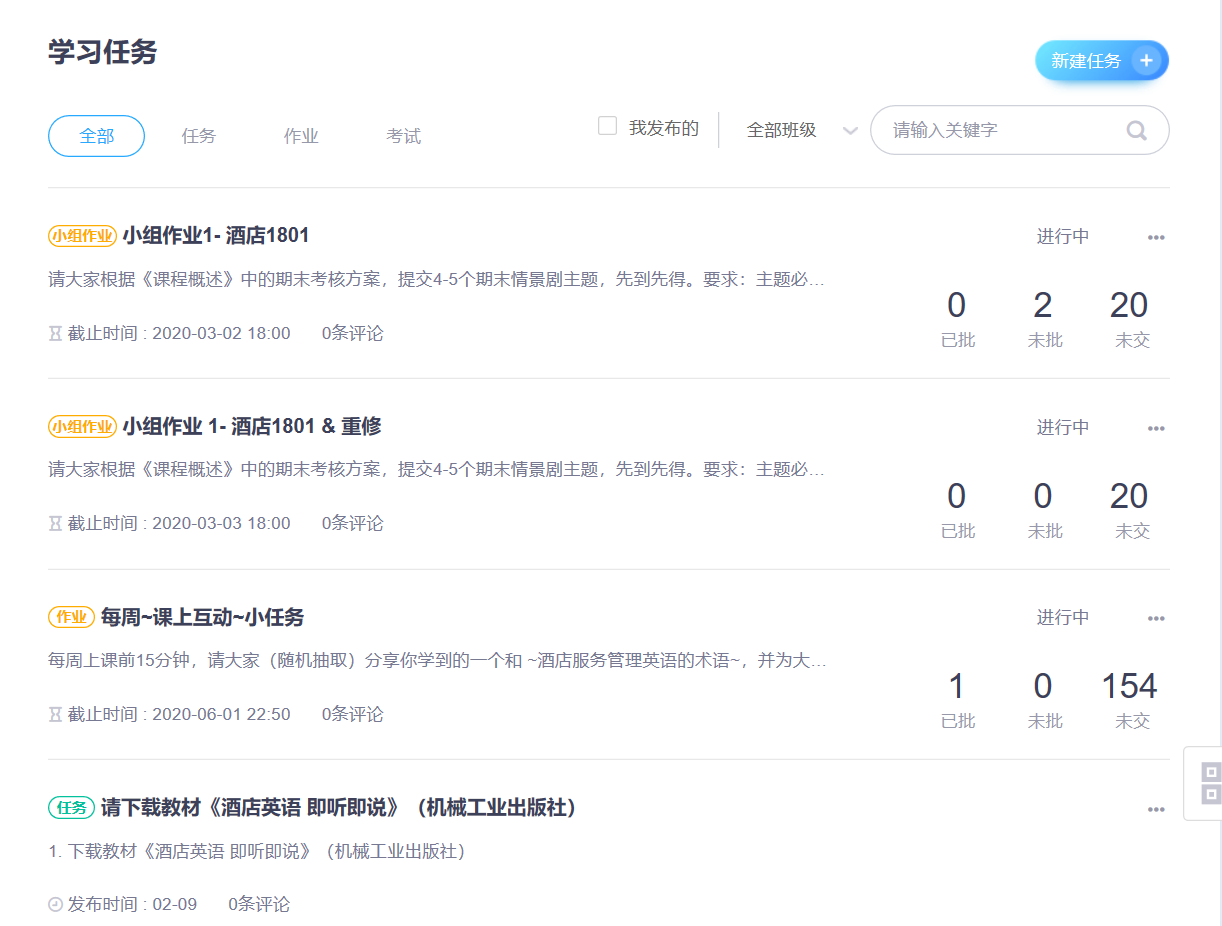The image size is (1222, 926).
Task: Click the 小组作业 tag on 酒店1801 & 重修
Action: tap(82, 427)
